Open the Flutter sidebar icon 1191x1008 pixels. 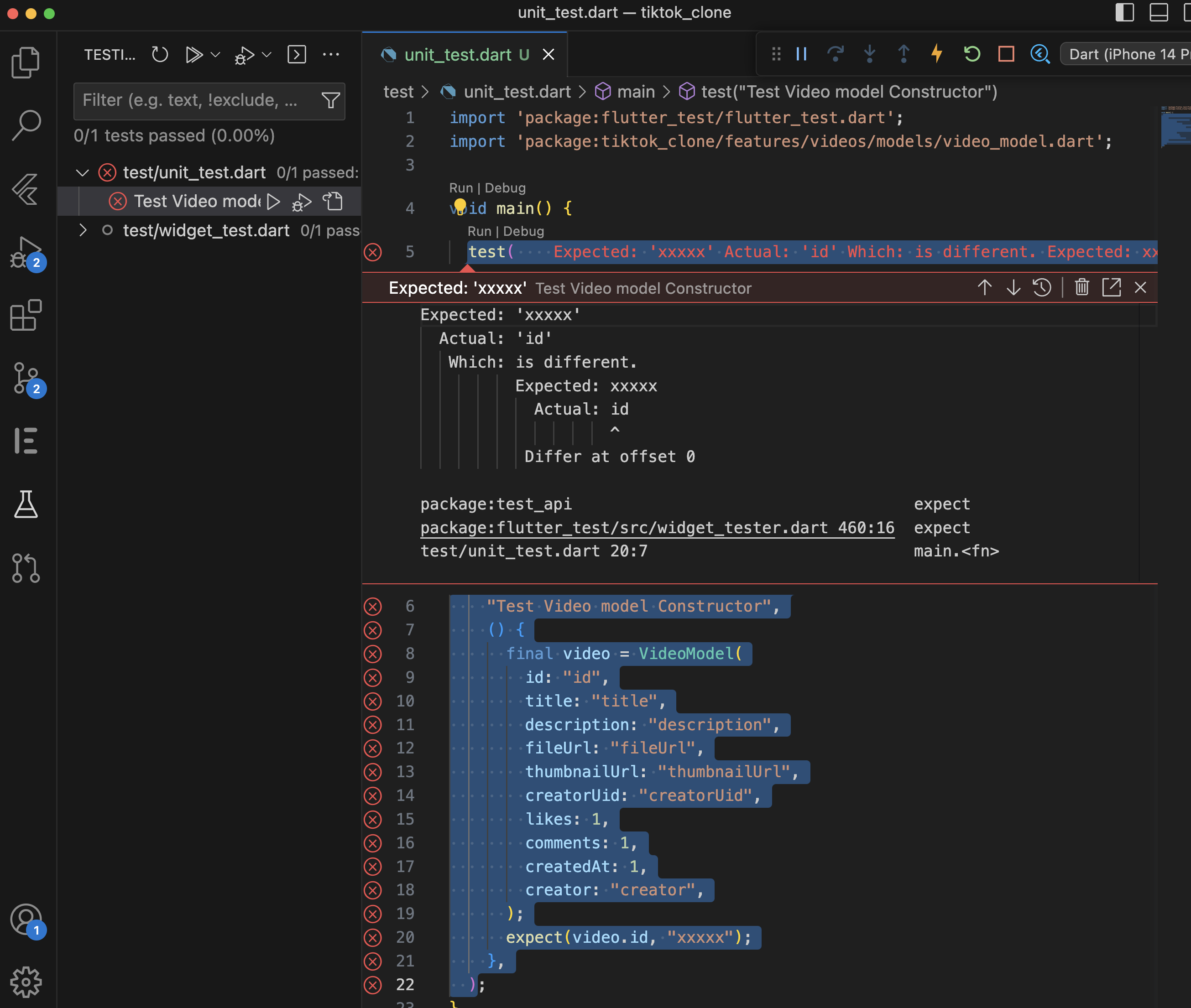(26, 189)
